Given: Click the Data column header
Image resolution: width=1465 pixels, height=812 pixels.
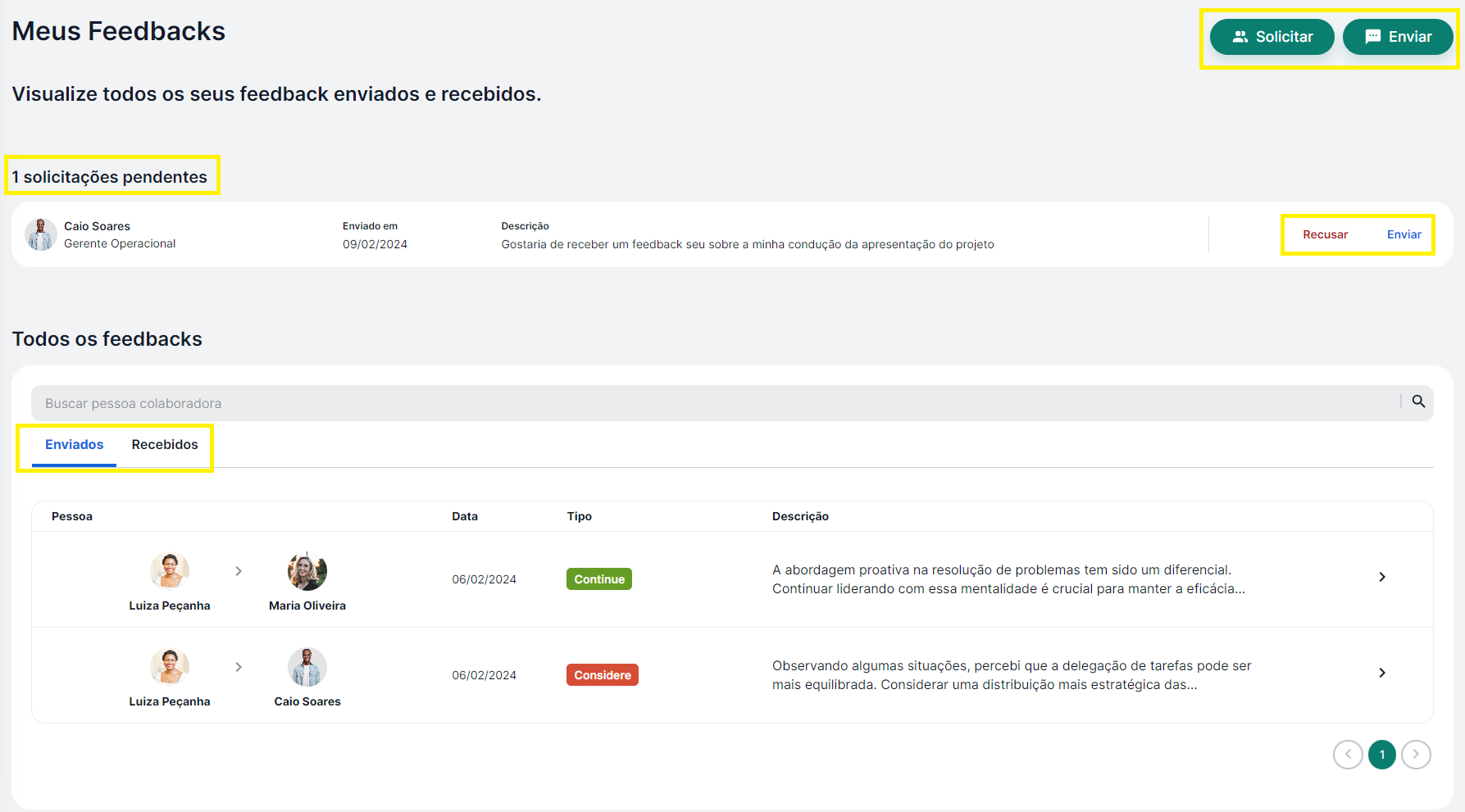Looking at the screenshot, I should (465, 516).
